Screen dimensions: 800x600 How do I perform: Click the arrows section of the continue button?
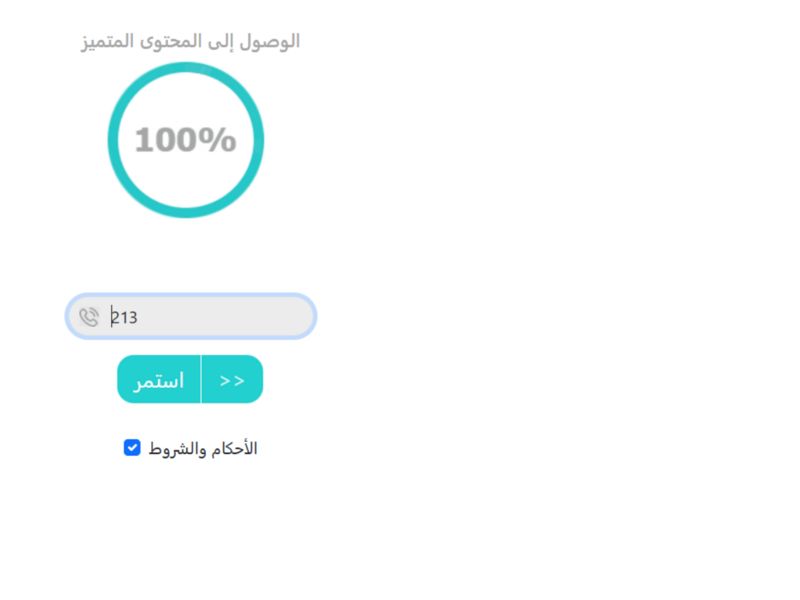coord(232,380)
